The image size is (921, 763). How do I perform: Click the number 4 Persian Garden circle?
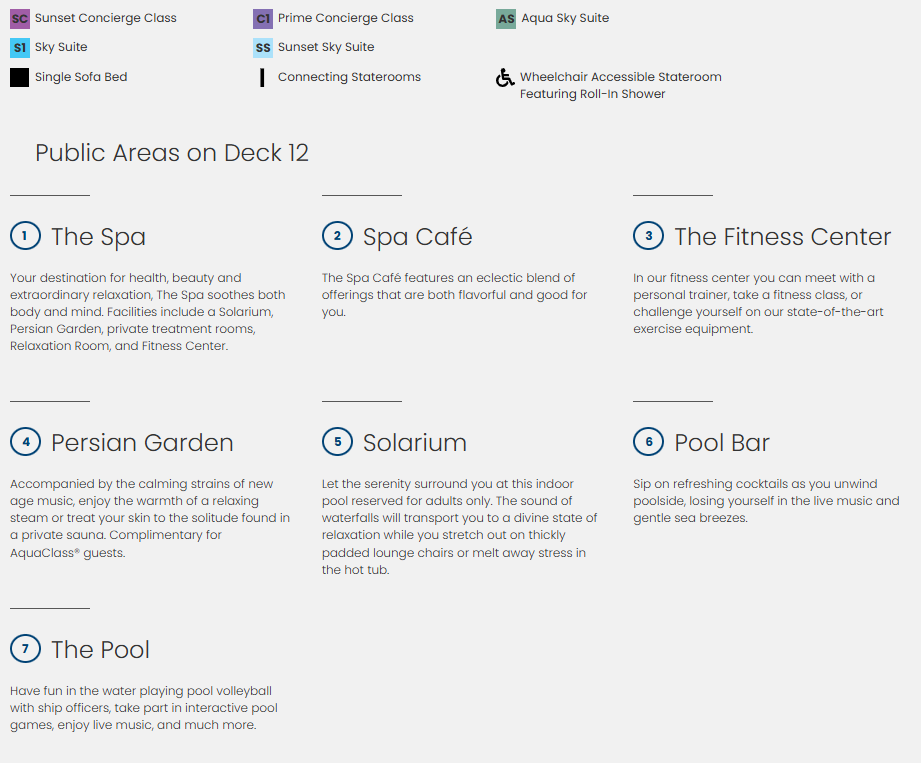pos(25,442)
